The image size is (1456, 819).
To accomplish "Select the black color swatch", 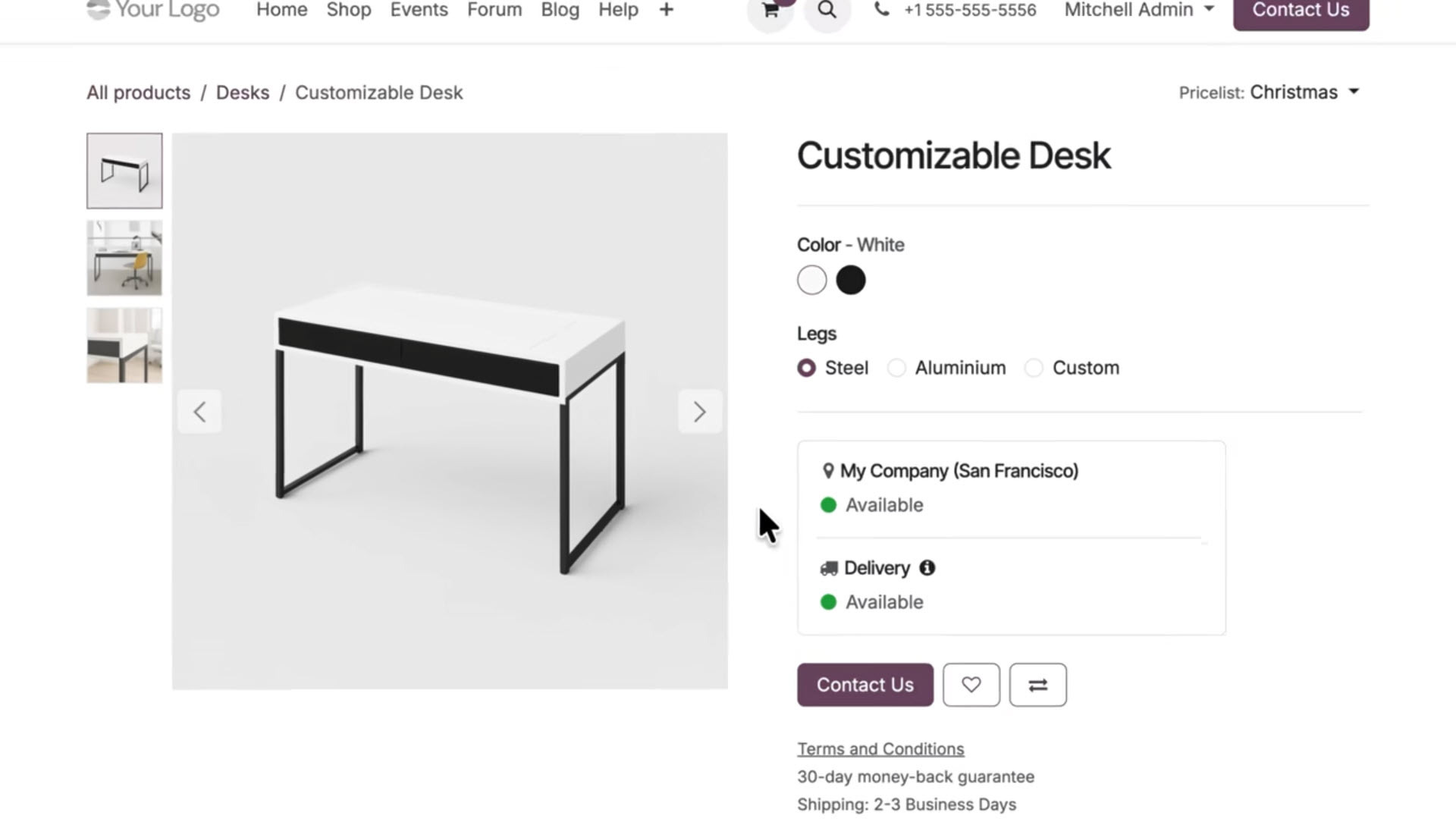I will [851, 280].
